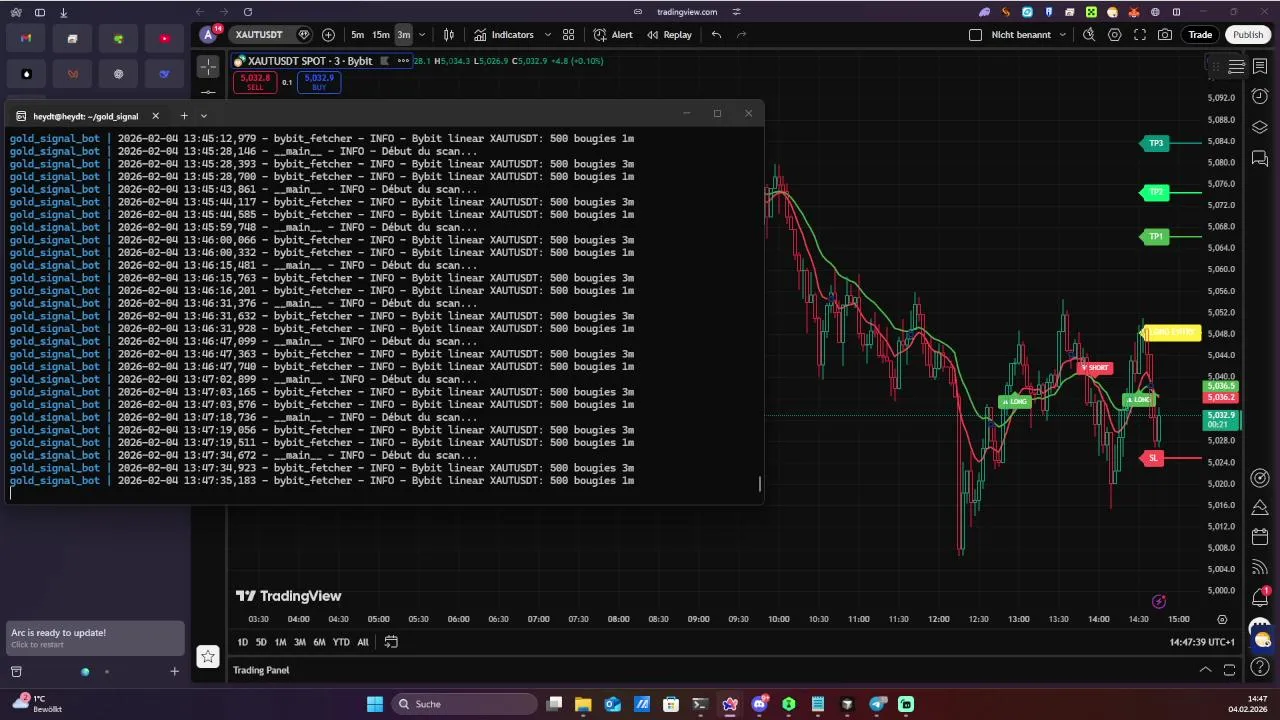This screenshot has width=1280, height=720.
Task: Click the Arc downloads icon
Action: (64, 12)
